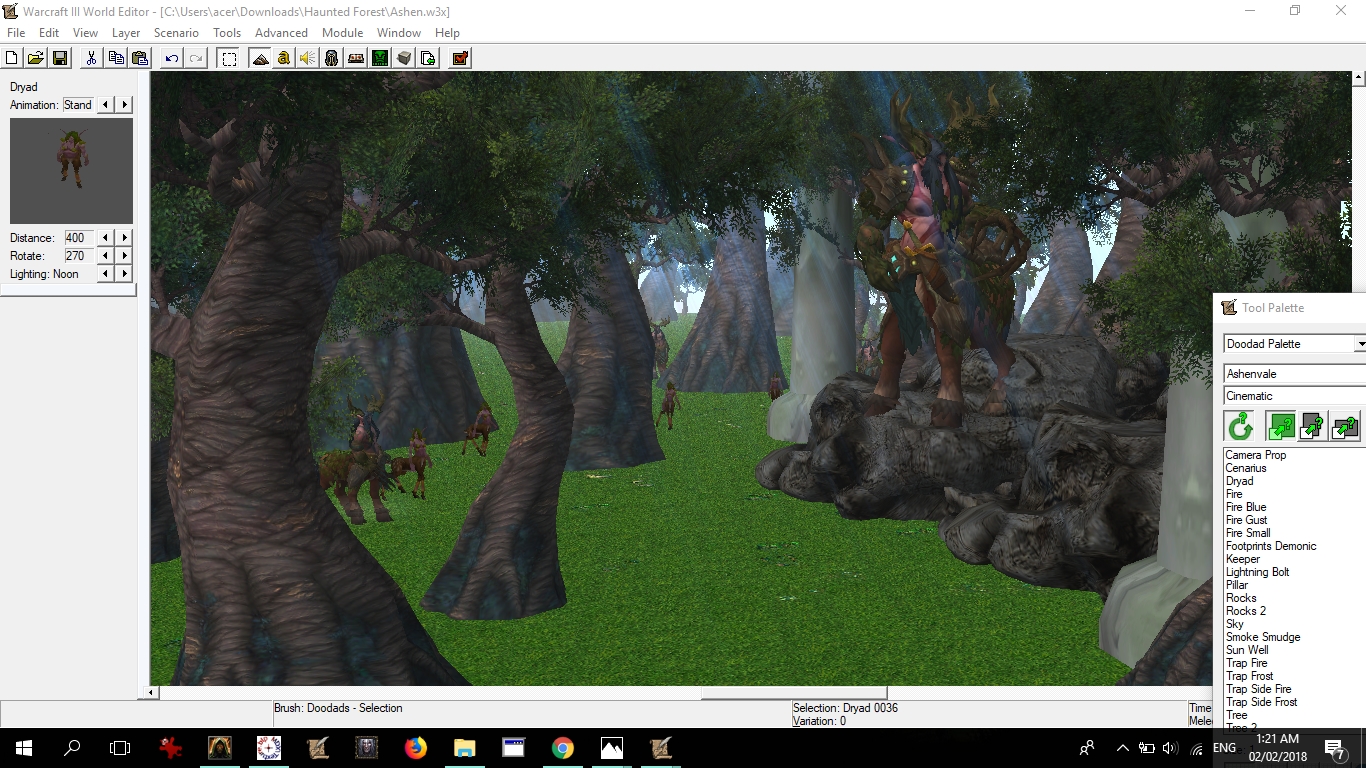The height and width of the screenshot is (768, 1366).
Task: Click the Copy toolbar icon
Action: 116,58
